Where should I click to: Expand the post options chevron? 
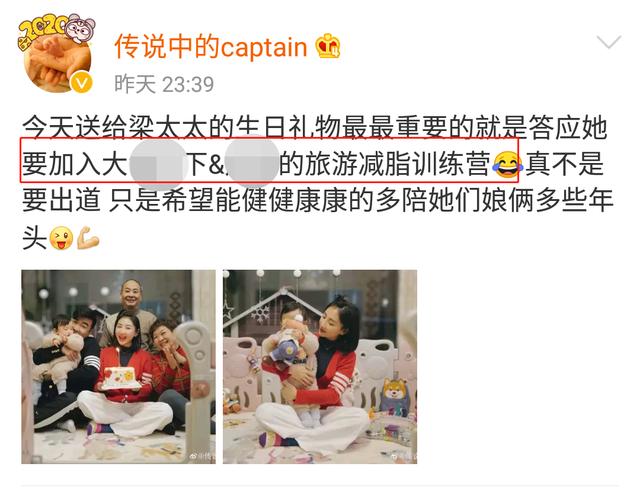pyautogui.click(x=609, y=42)
